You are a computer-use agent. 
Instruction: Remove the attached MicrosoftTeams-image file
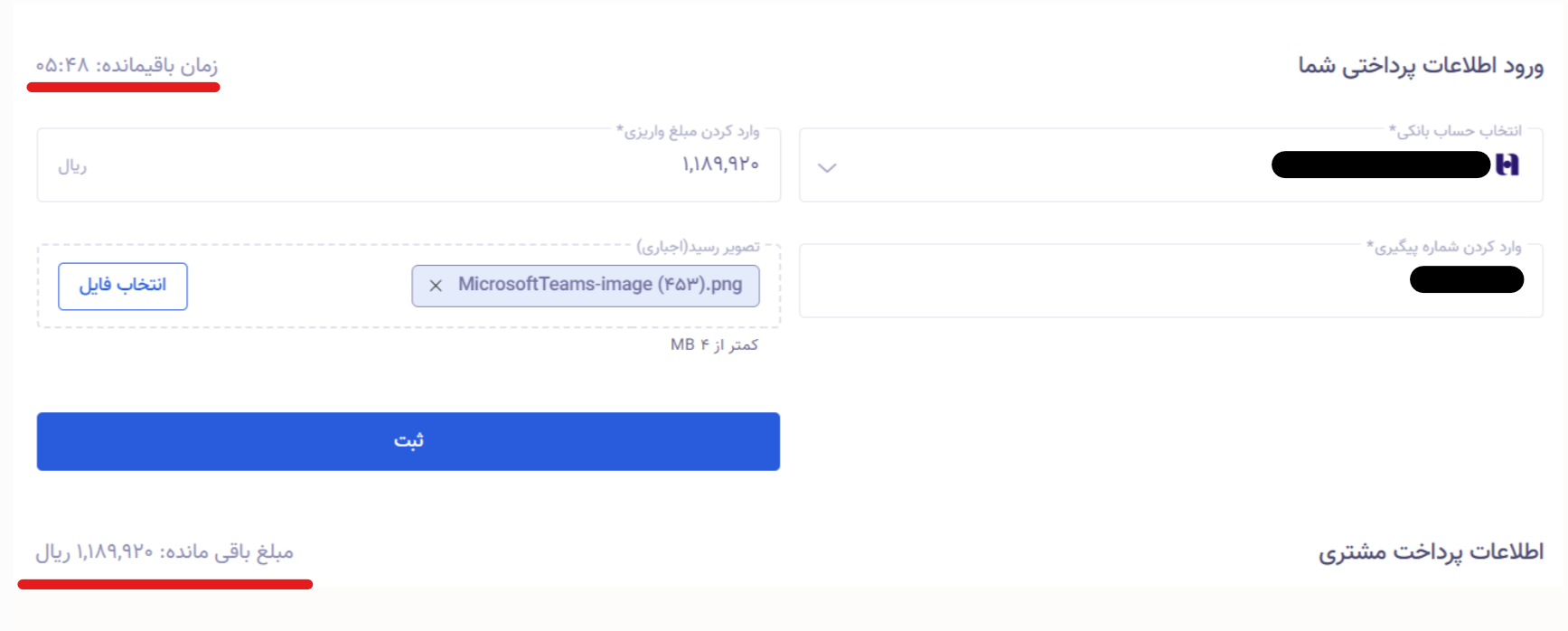[436, 286]
